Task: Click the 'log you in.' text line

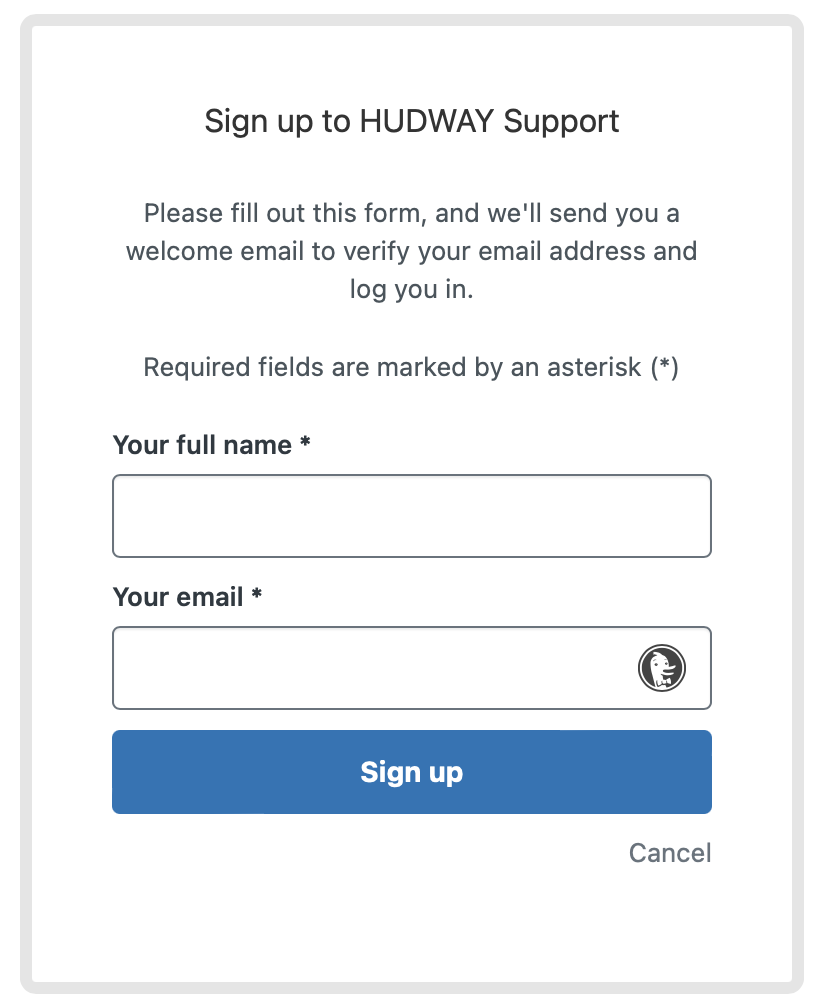Action: (x=412, y=290)
